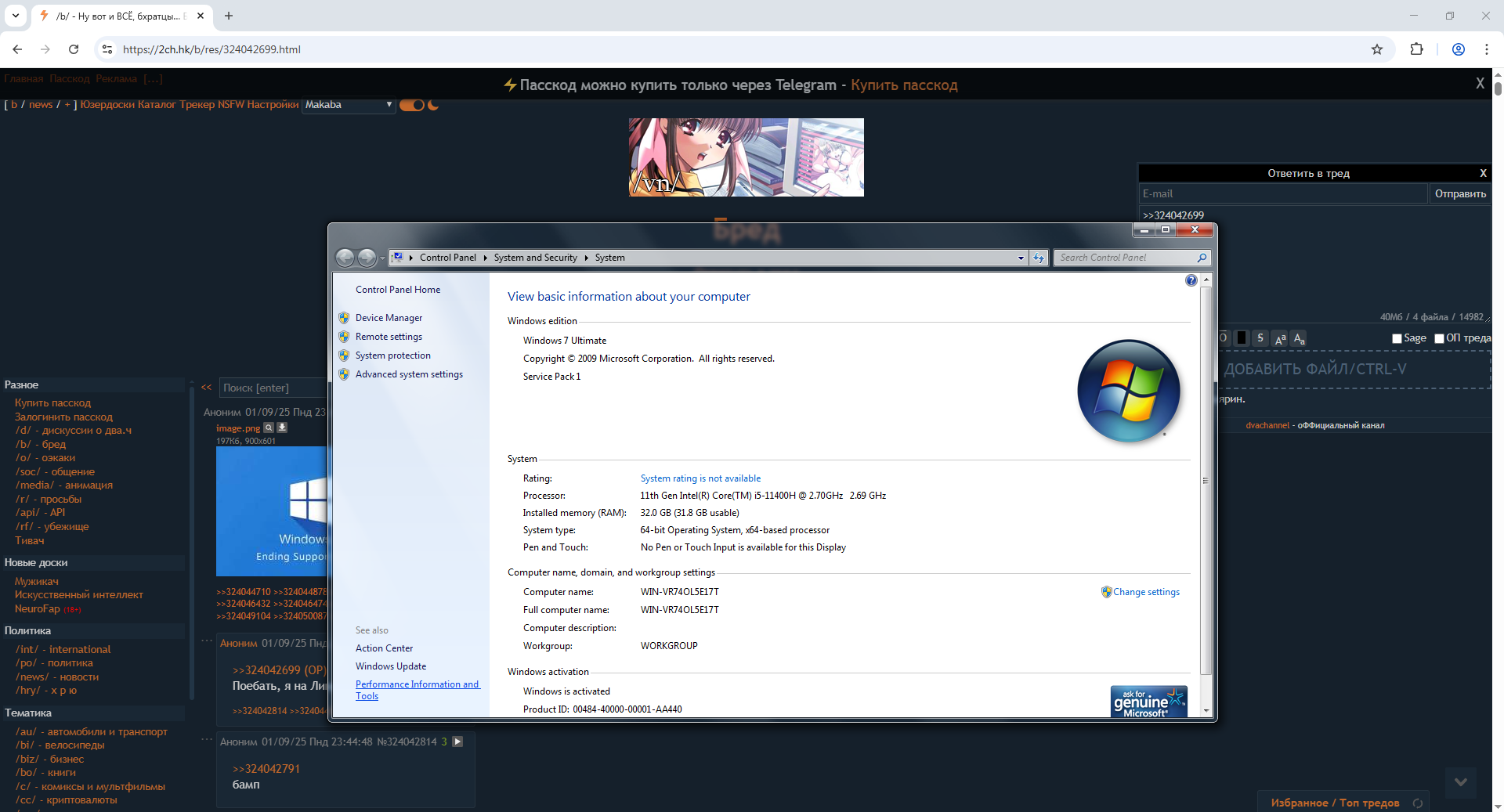Image resolution: width=1504 pixels, height=812 pixels.
Task: Open Chrome tab search chevron
Action: coord(15,16)
